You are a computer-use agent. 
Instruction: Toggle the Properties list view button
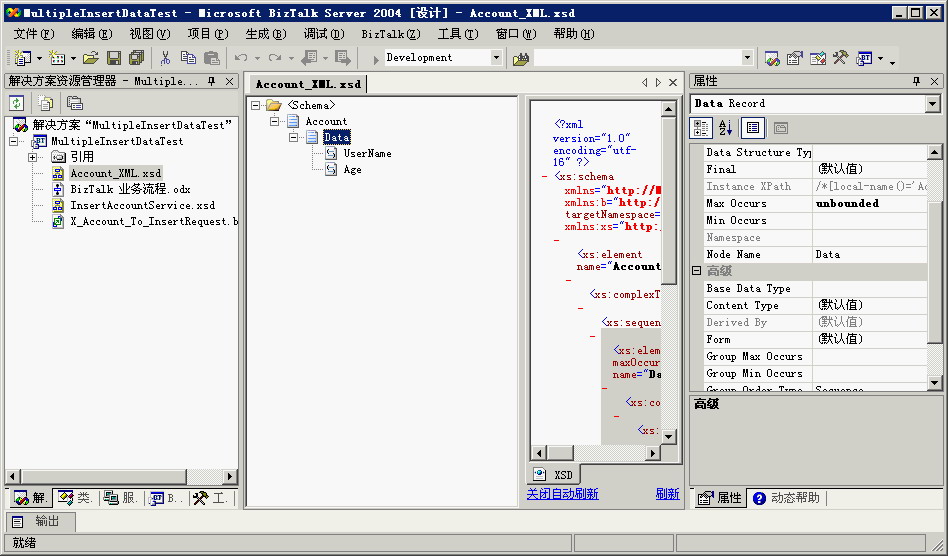pyautogui.click(x=753, y=128)
